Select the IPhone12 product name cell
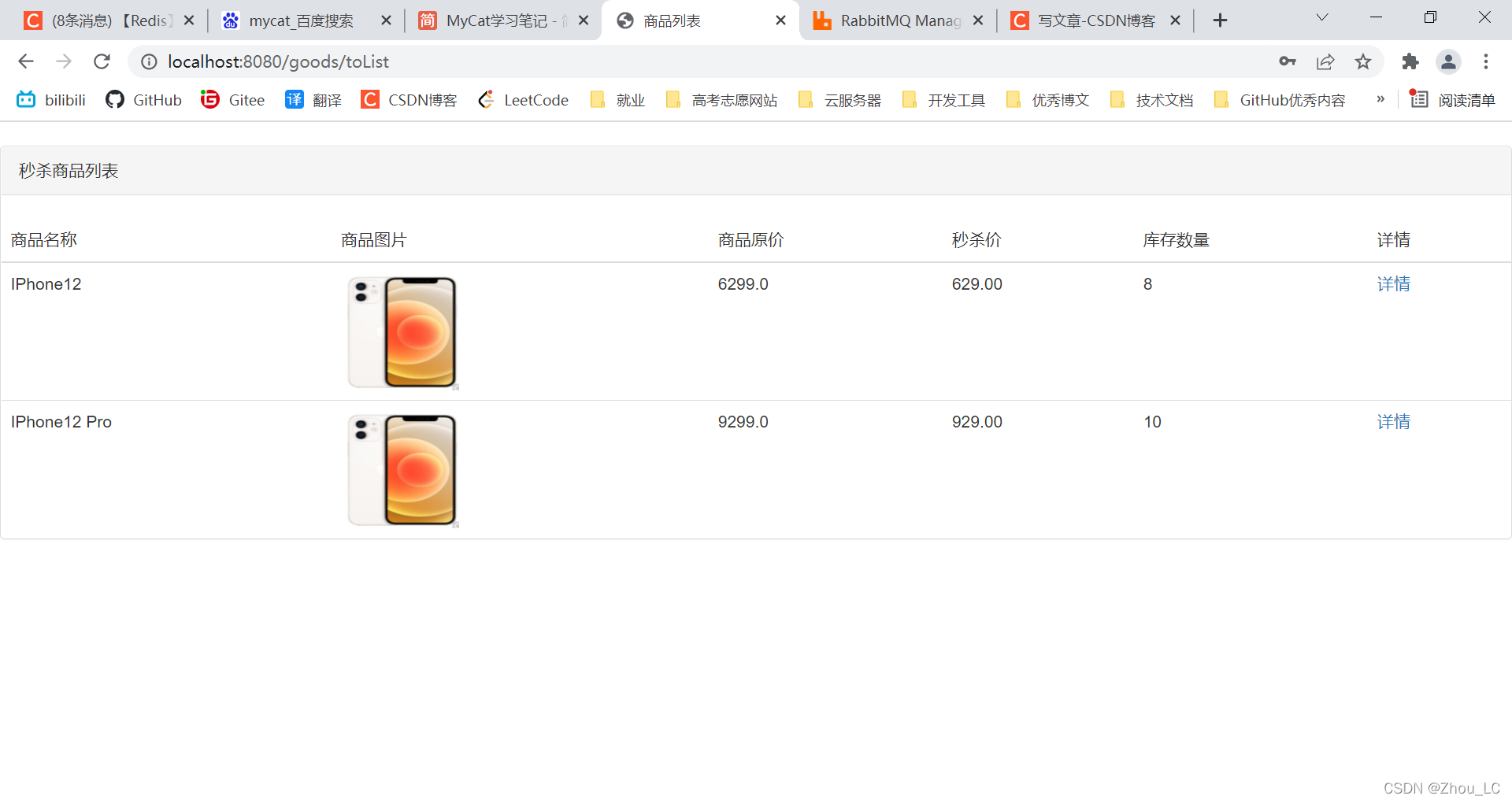 [46, 284]
